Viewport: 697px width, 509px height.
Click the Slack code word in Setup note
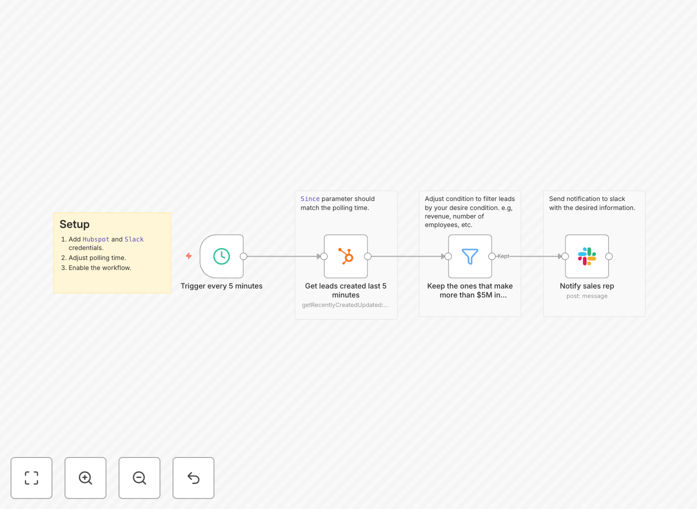pos(134,239)
